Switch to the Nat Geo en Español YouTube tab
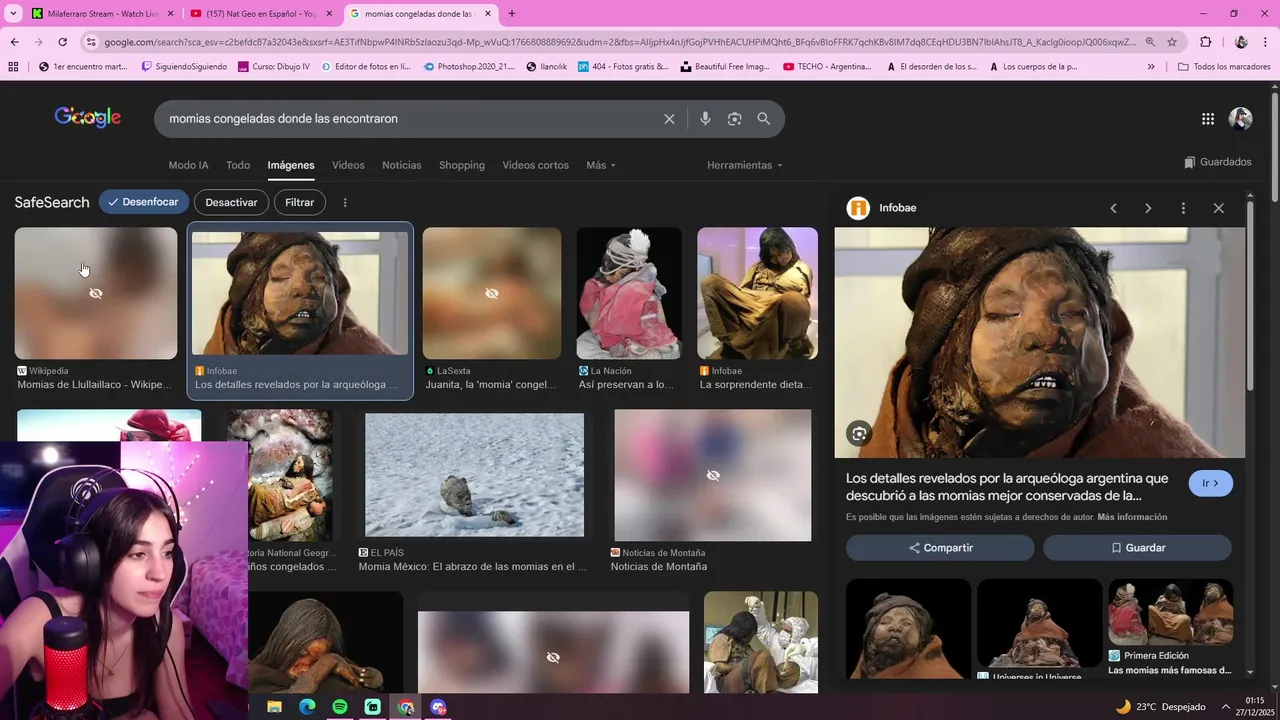Viewport: 1280px width, 720px height. pos(260,14)
